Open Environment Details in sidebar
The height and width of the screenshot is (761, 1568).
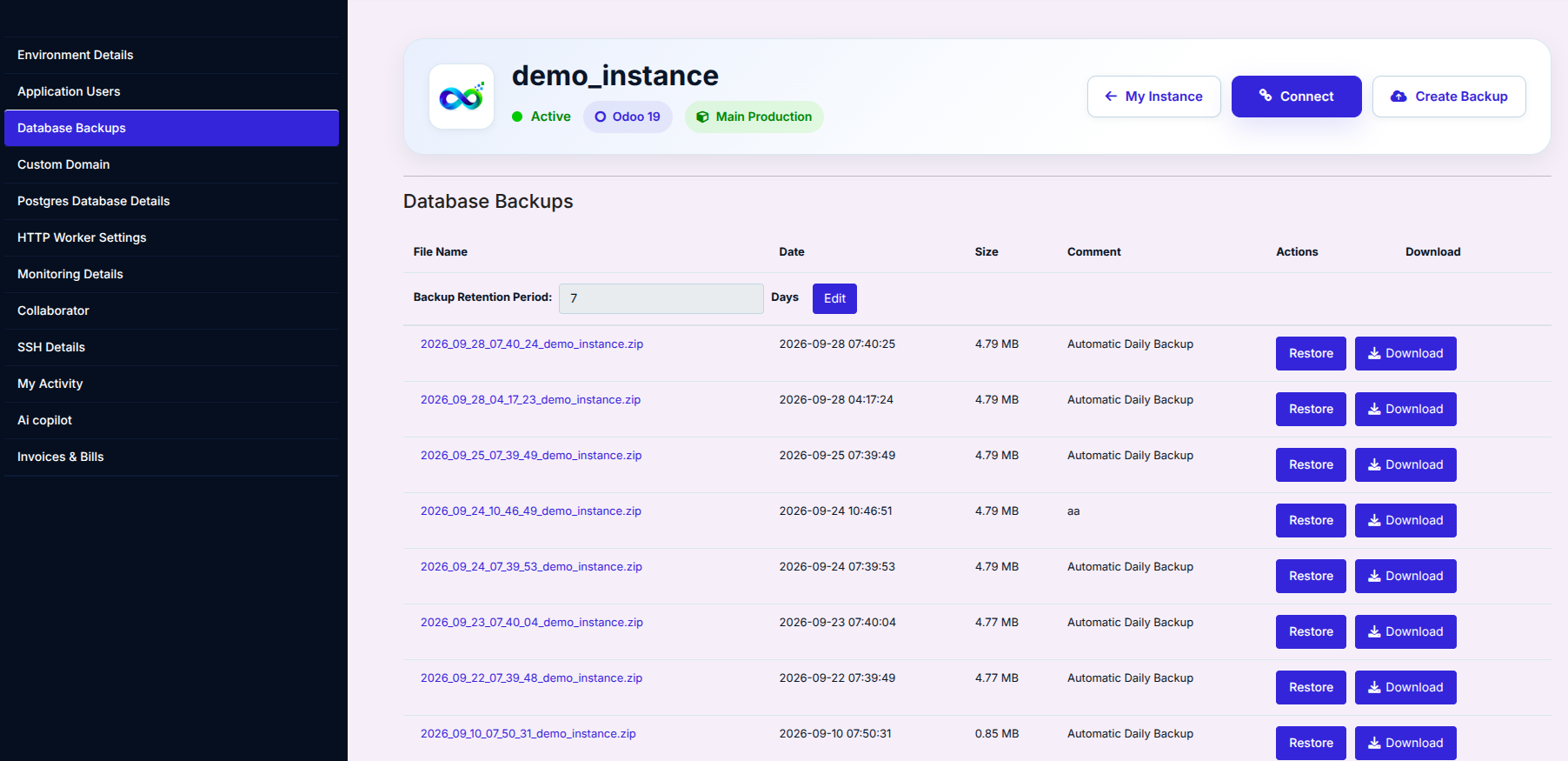tap(171, 55)
